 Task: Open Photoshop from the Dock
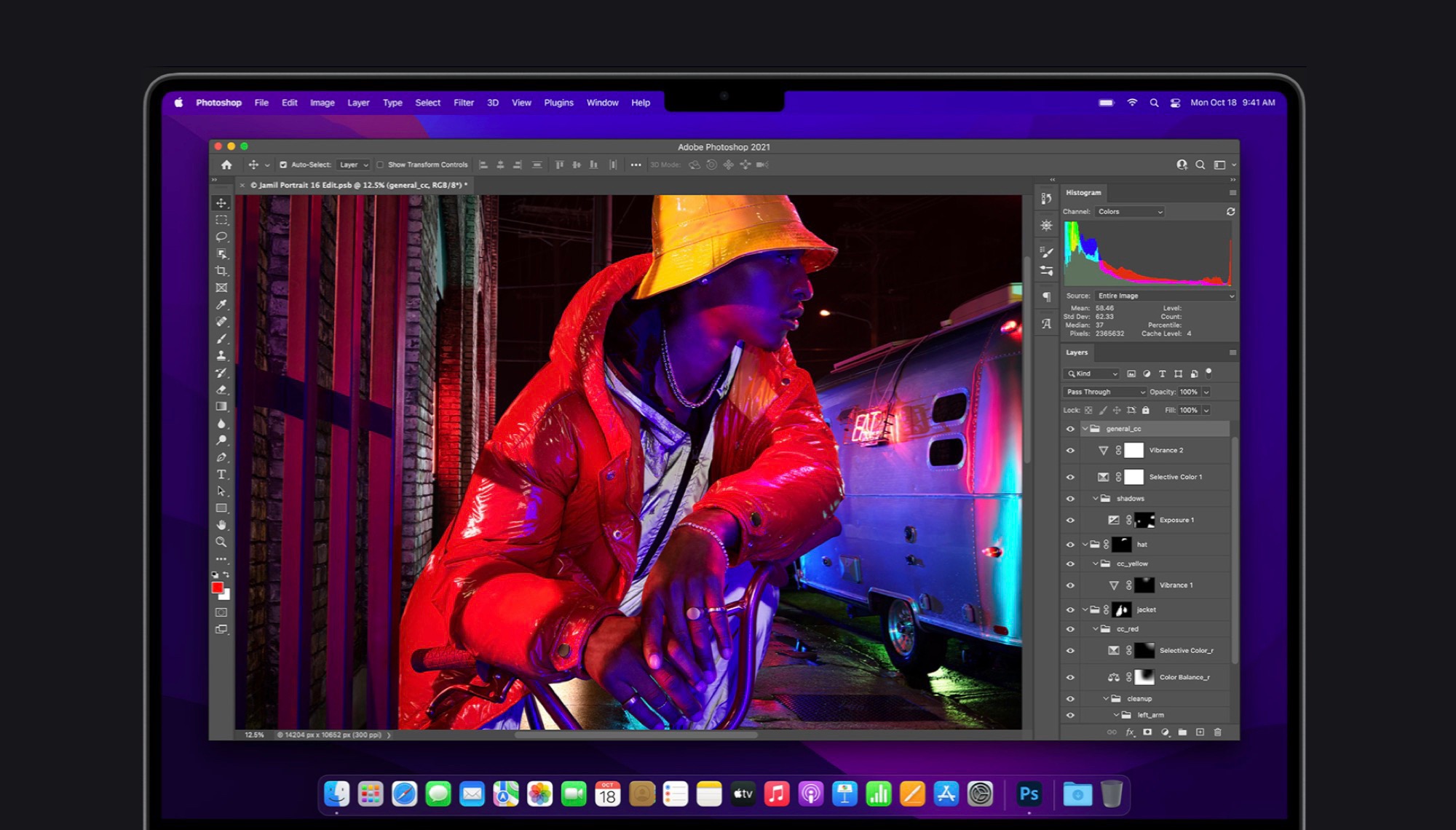(1029, 794)
